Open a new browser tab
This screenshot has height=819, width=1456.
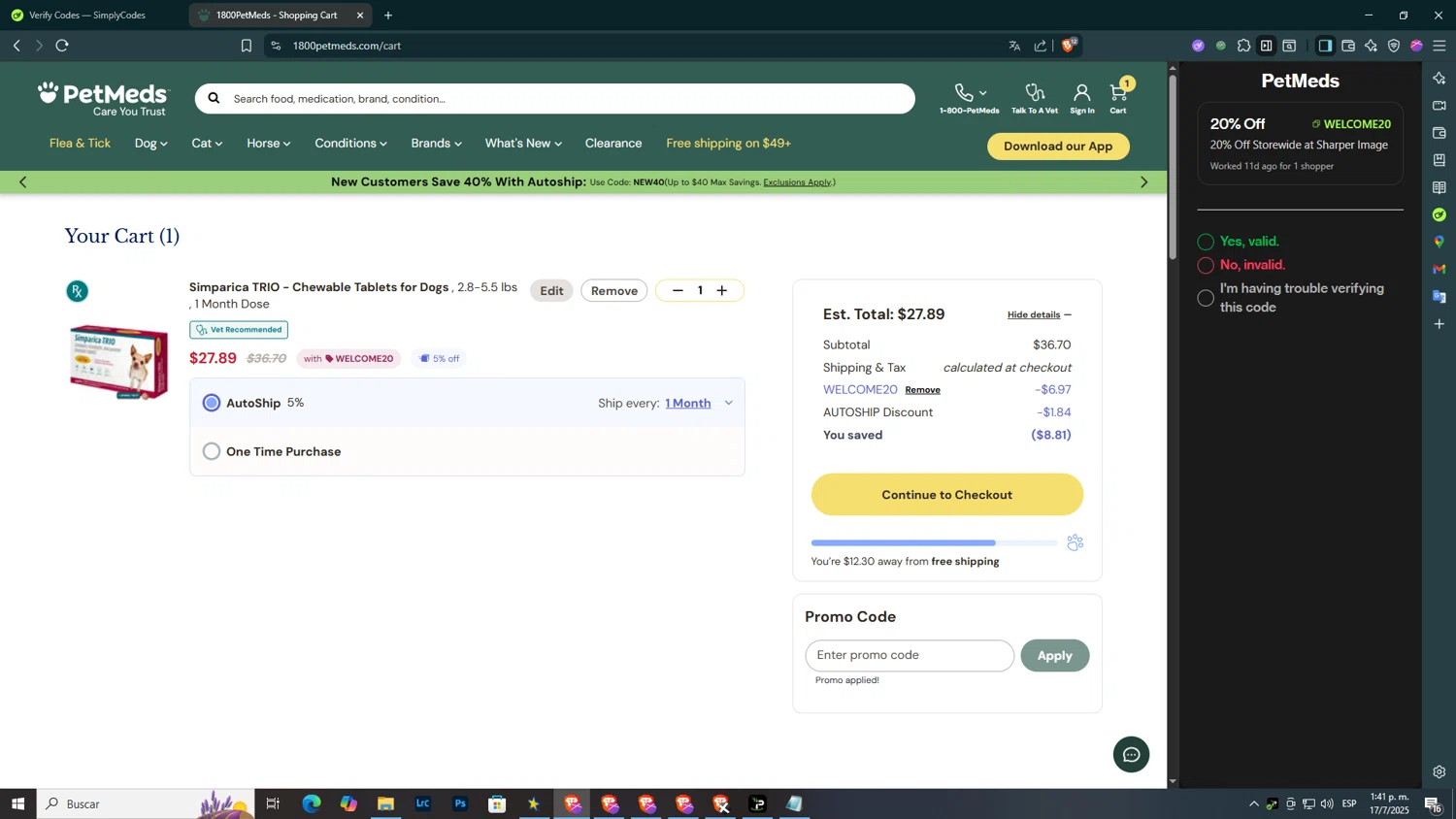point(388,16)
